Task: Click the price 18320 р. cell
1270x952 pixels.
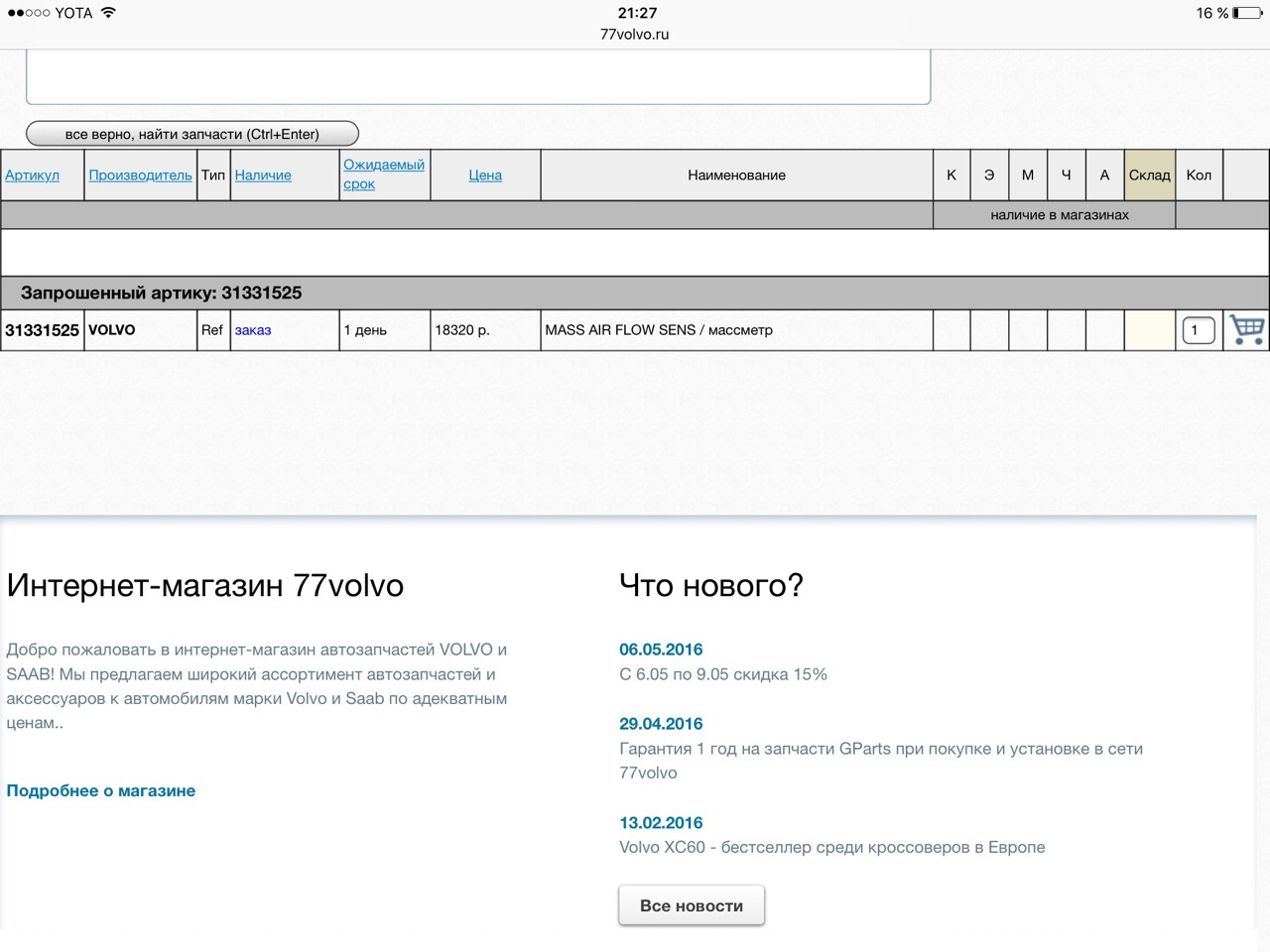Action: [x=485, y=330]
